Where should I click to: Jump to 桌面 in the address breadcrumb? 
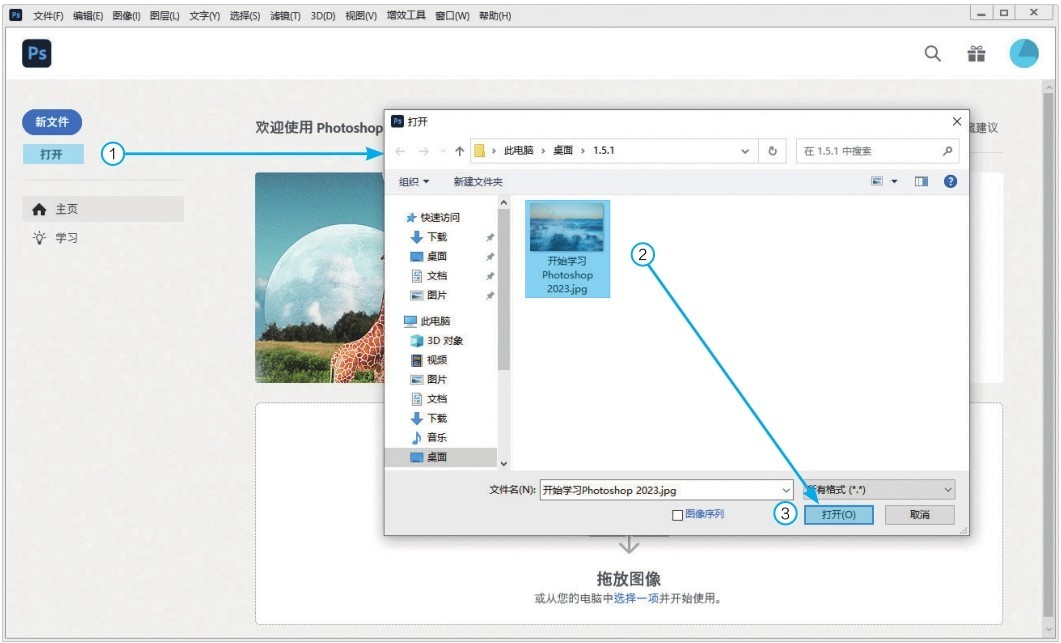(x=563, y=150)
